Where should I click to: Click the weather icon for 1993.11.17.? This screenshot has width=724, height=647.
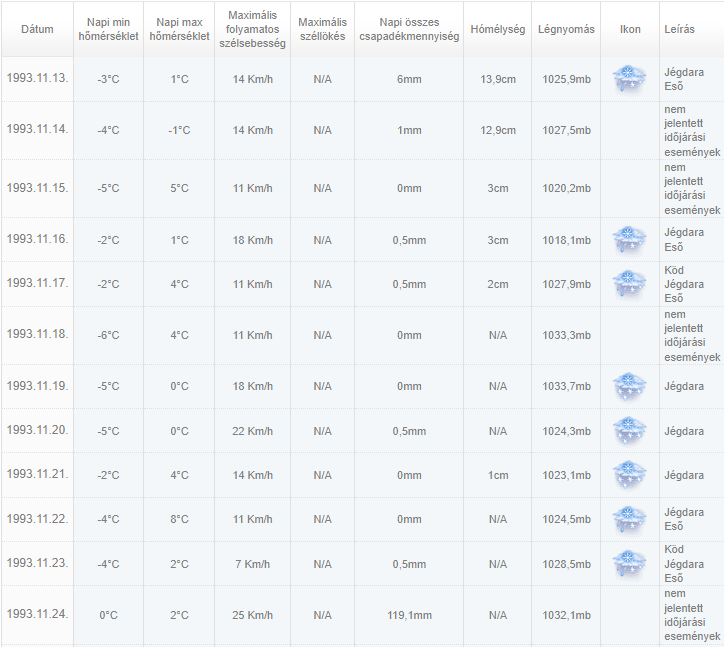click(629, 284)
